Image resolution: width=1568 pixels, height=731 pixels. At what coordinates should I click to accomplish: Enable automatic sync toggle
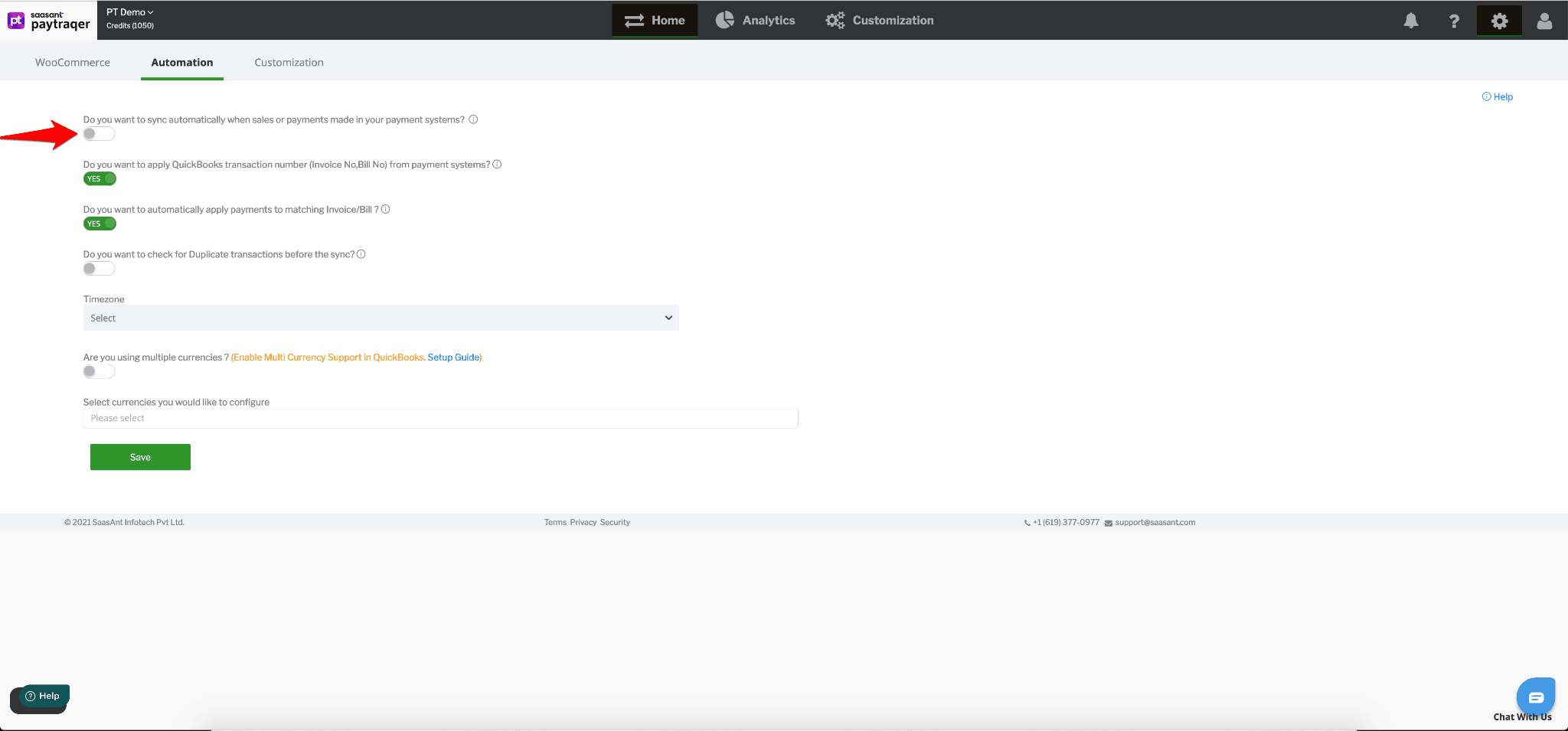(x=99, y=134)
